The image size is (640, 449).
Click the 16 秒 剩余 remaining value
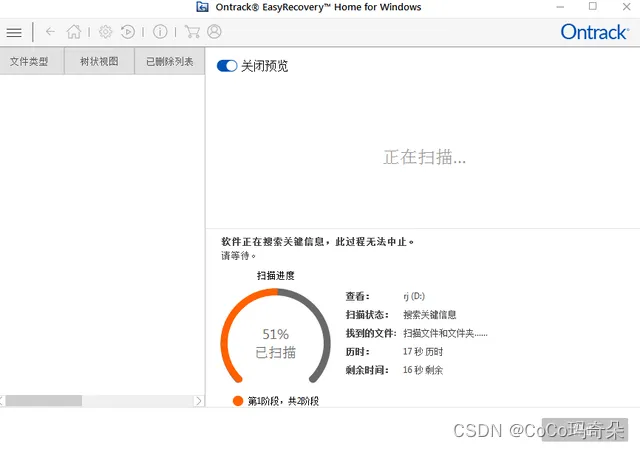423,370
